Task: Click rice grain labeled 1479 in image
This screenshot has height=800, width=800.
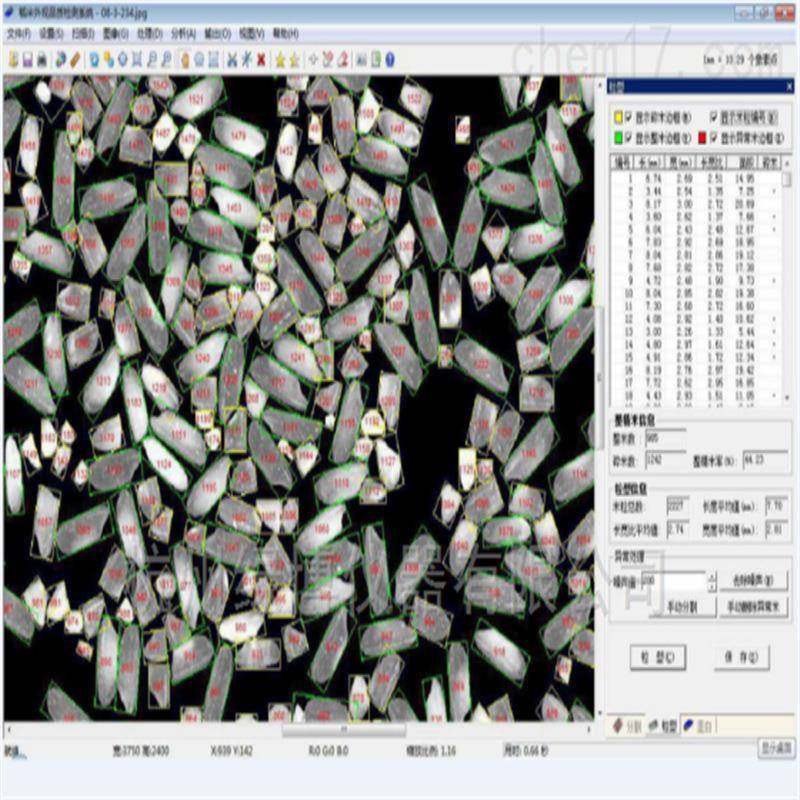Action: [x=238, y=135]
